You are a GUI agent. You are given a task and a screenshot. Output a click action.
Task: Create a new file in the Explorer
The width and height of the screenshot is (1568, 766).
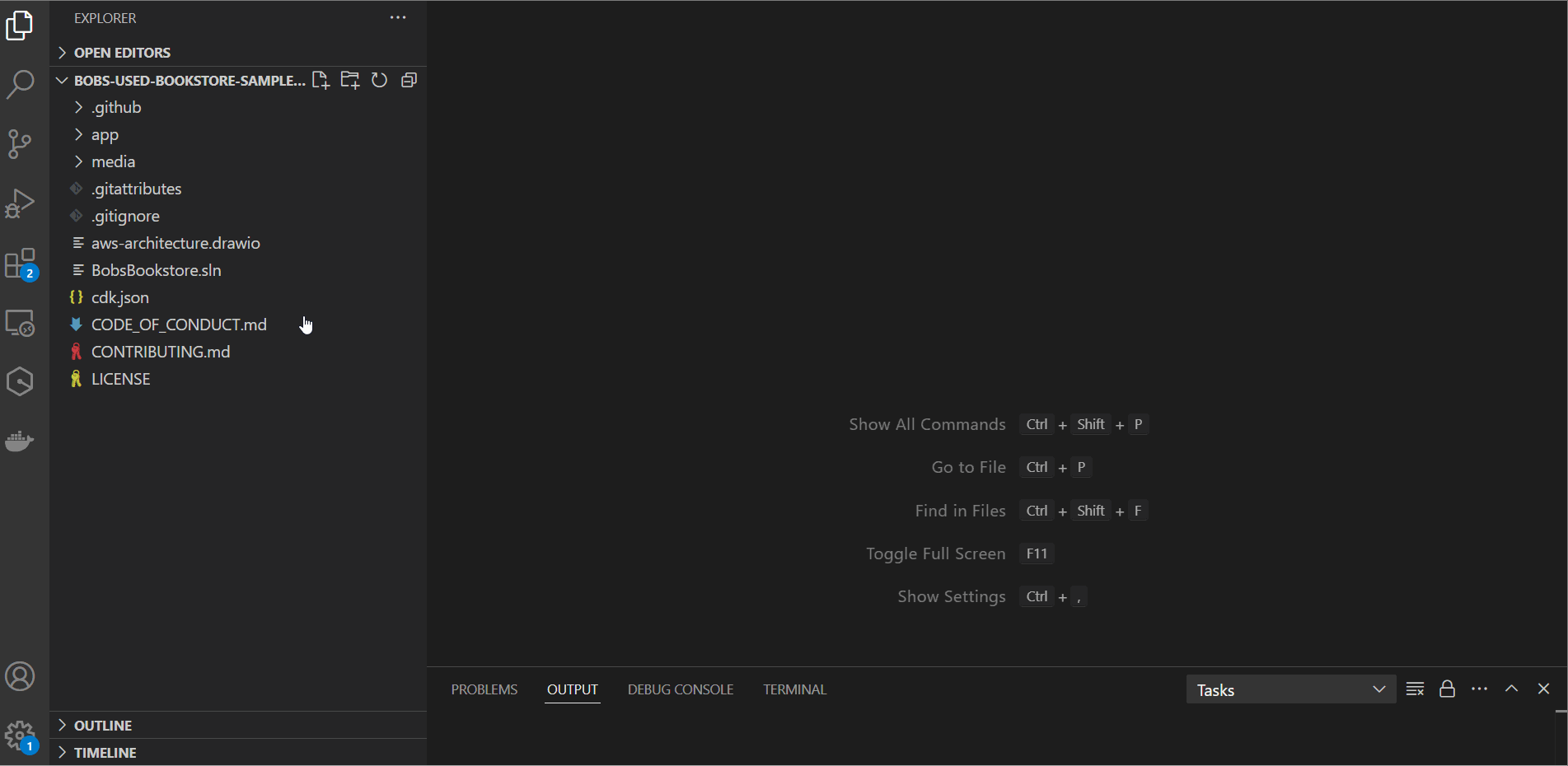coord(321,80)
